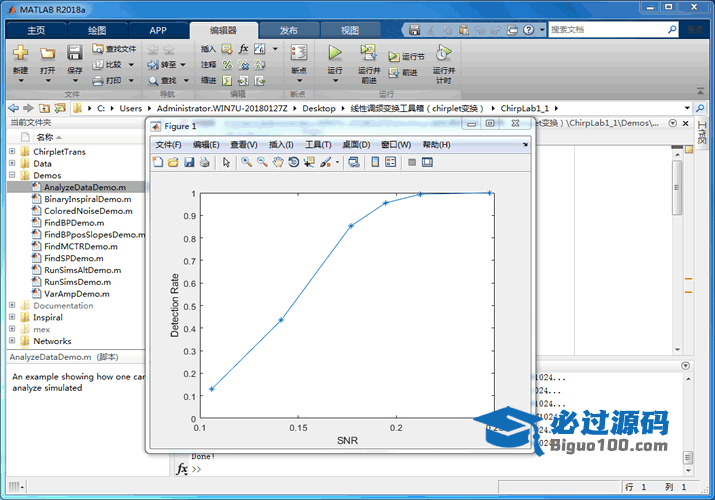The image size is (715, 500).
Task: Expand the Documentation folder
Action: click(x=12, y=305)
